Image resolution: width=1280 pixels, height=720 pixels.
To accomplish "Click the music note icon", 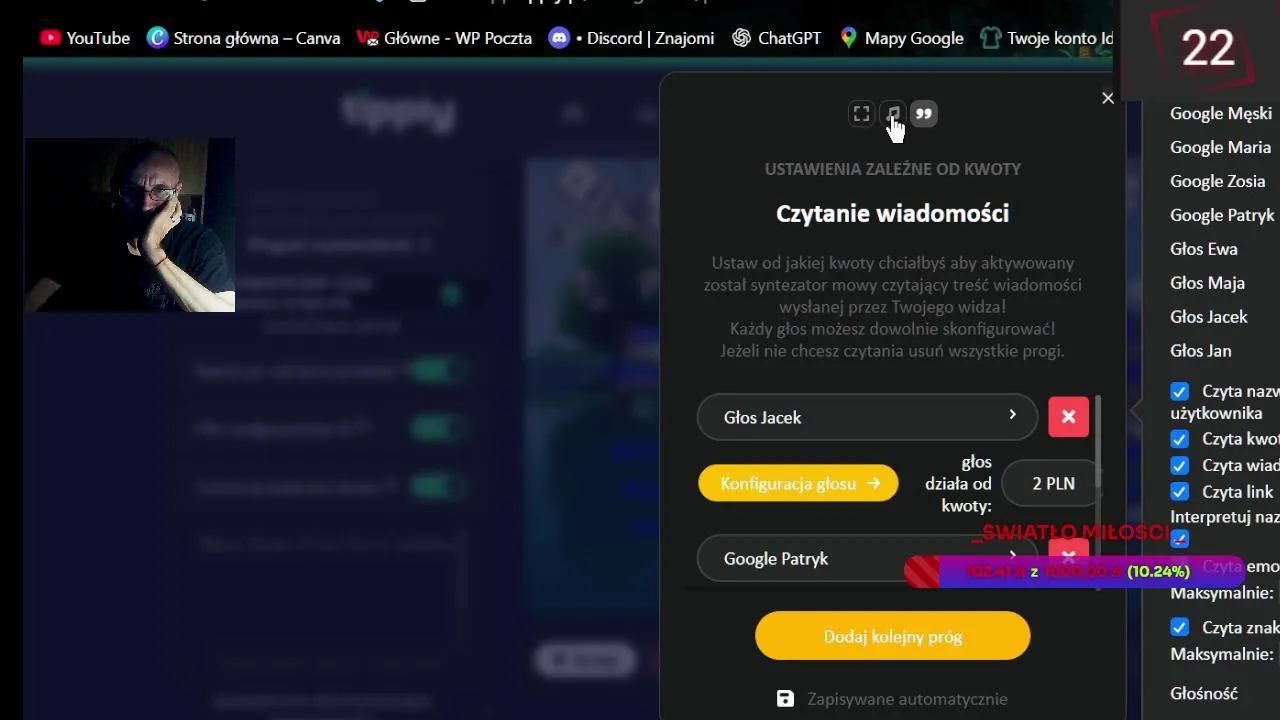I will click(893, 114).
